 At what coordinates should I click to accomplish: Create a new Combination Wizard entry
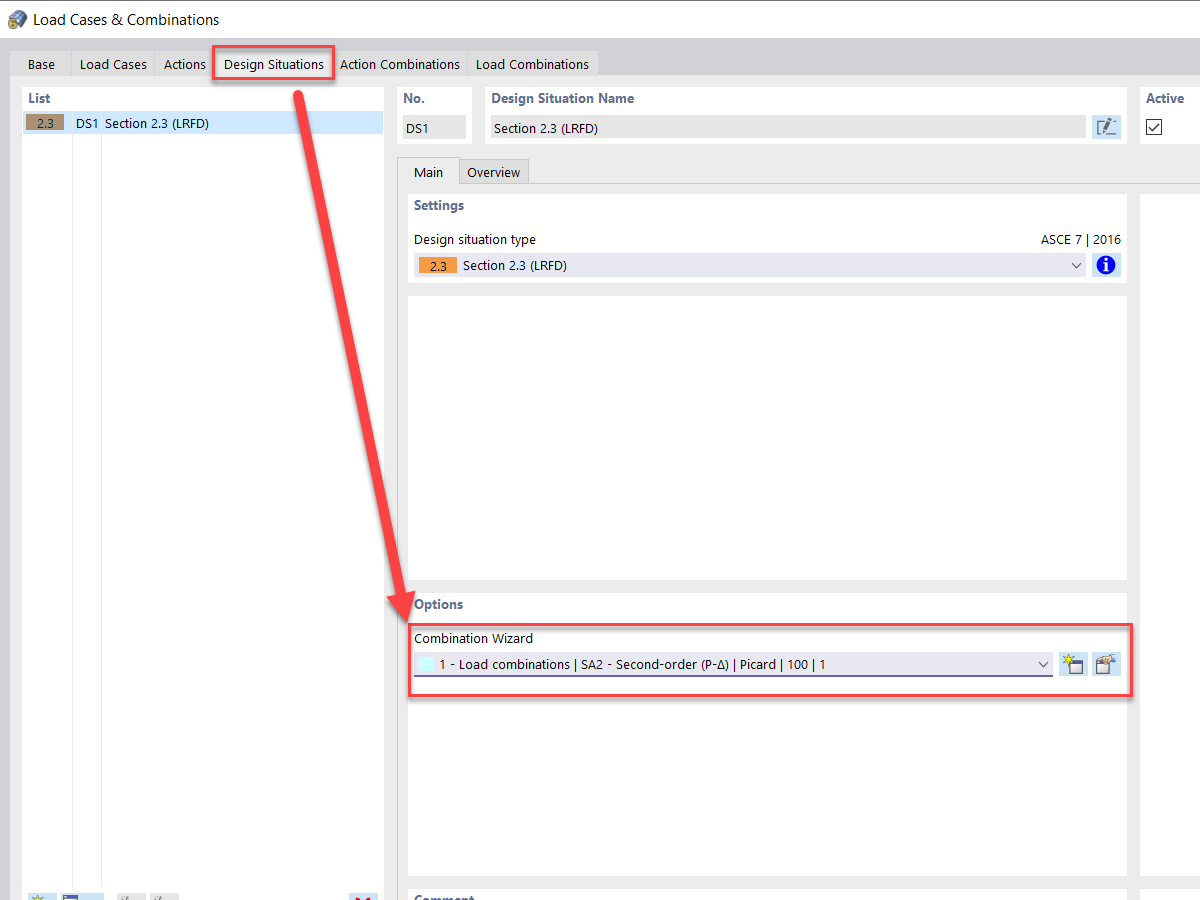[x=1072, y=663]
